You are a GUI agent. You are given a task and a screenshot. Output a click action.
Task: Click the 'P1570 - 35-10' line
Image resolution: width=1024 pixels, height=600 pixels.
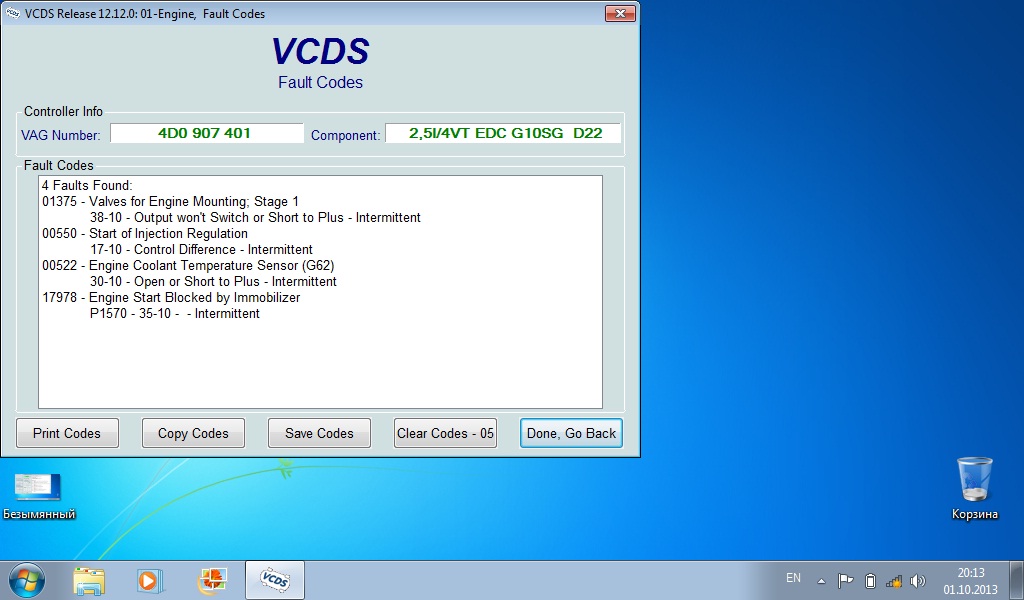pyautogui.click(x=174, y=313)
